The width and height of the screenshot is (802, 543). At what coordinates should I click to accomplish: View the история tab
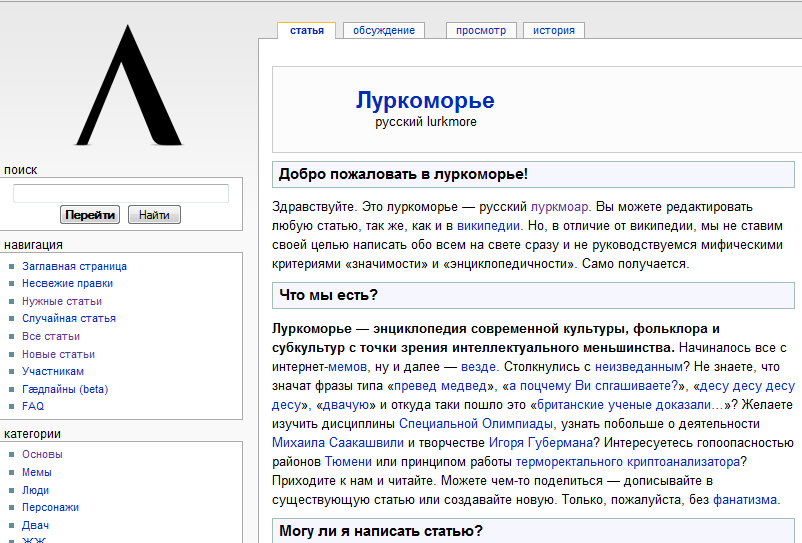553,31
